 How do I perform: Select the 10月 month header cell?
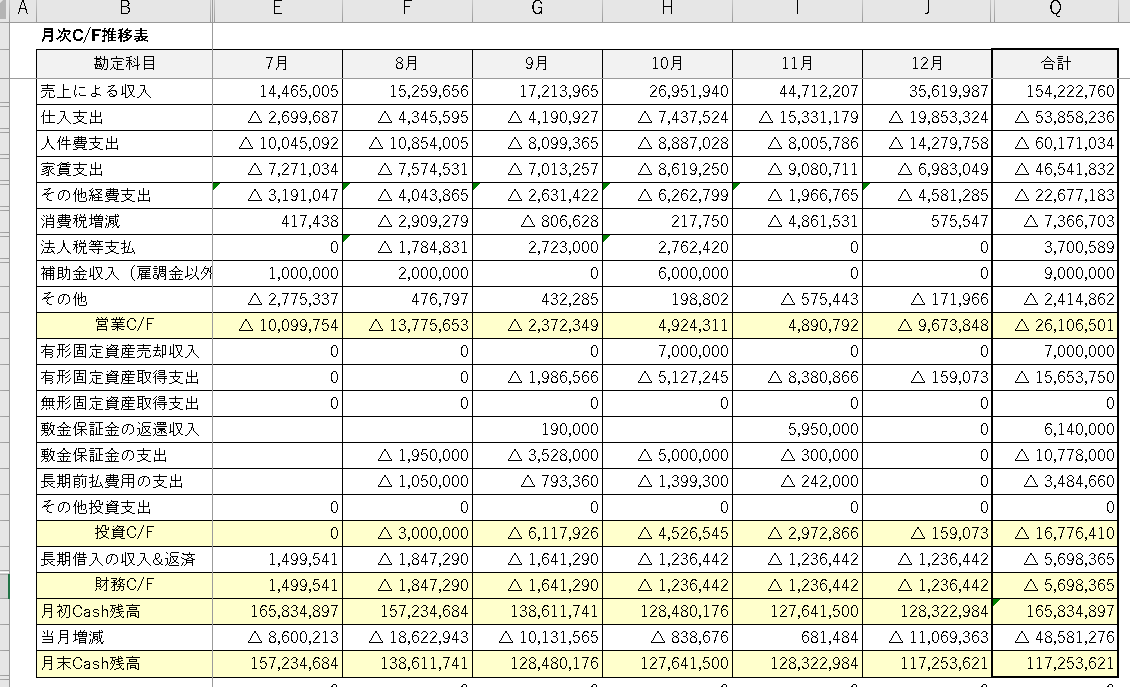(667, 63)
